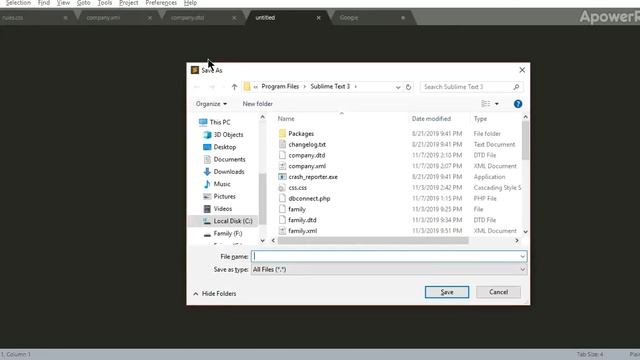This screenshot has height=360, width=640.
Task: Select the family.dtd file name
Action: tap(302, 220)
